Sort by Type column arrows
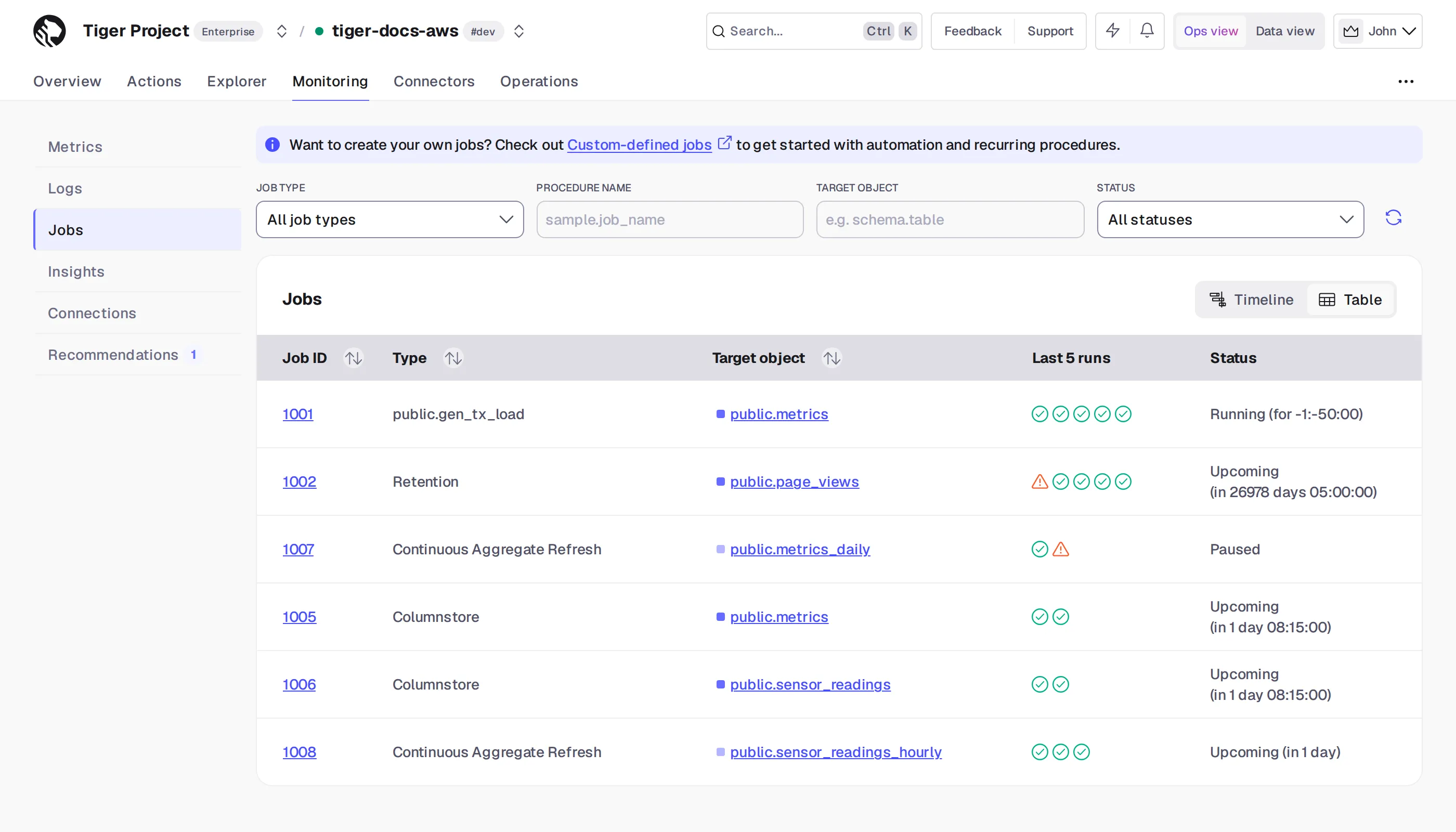This screenshot has height=832, width=1456. [x=453, y=358]
